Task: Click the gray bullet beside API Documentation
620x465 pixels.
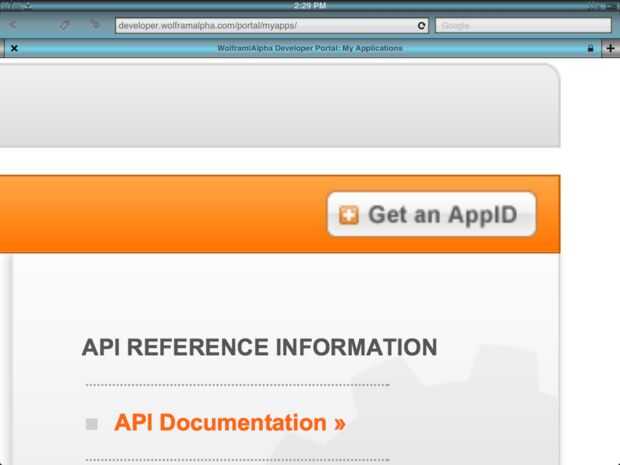Action: pos(92,424)
